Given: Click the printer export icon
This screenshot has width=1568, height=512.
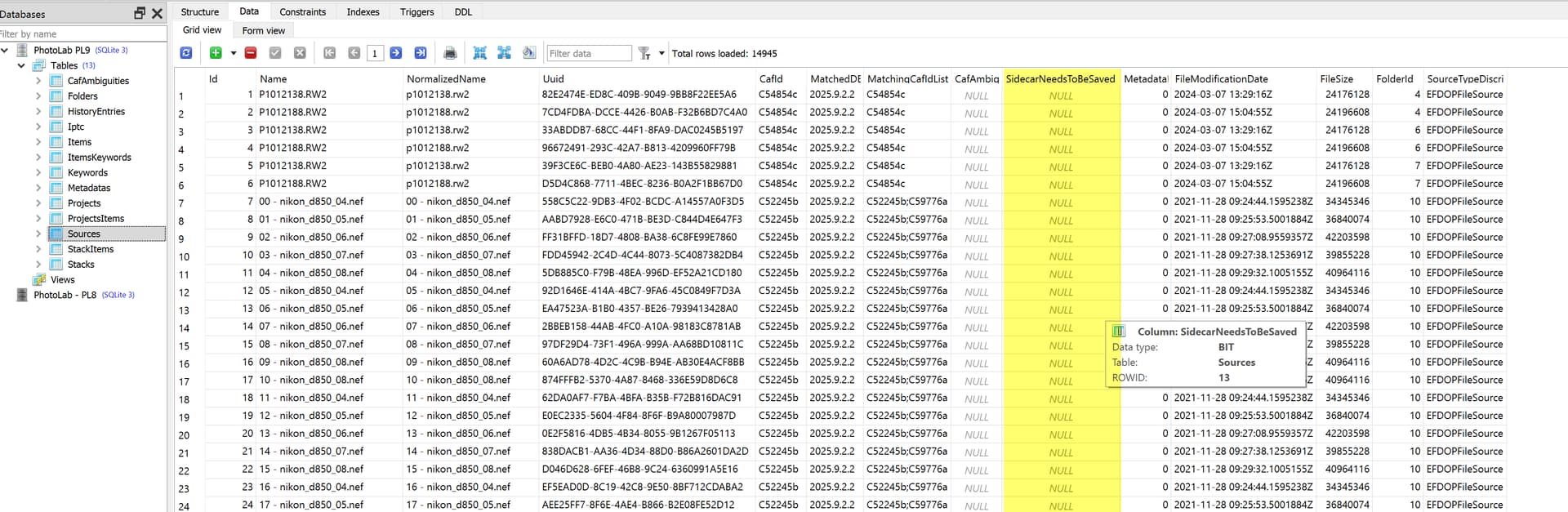Looking at the screenshot, I should pyautogui.click(x=450, y=53).
